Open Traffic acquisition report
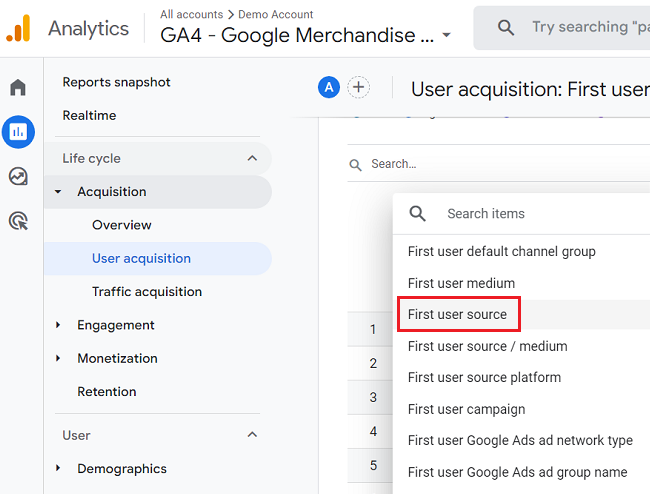 (x=147, y=292)
